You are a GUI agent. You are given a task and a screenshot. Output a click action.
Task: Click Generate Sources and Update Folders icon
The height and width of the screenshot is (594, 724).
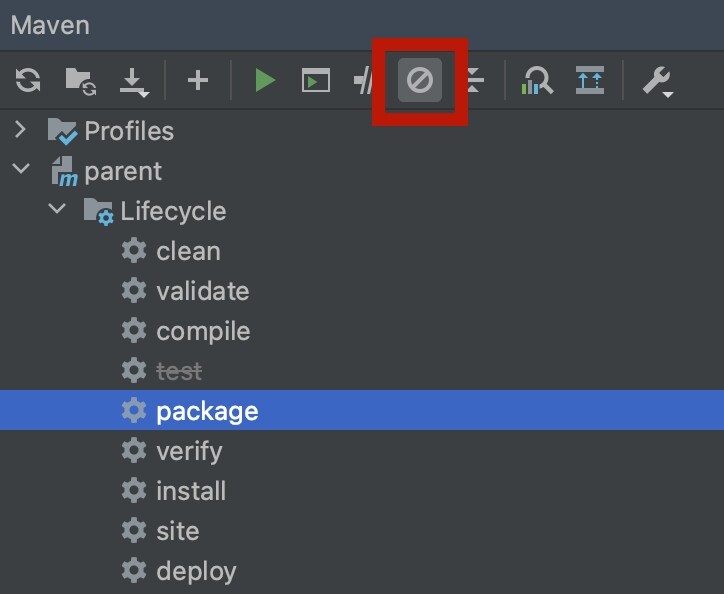80,80
